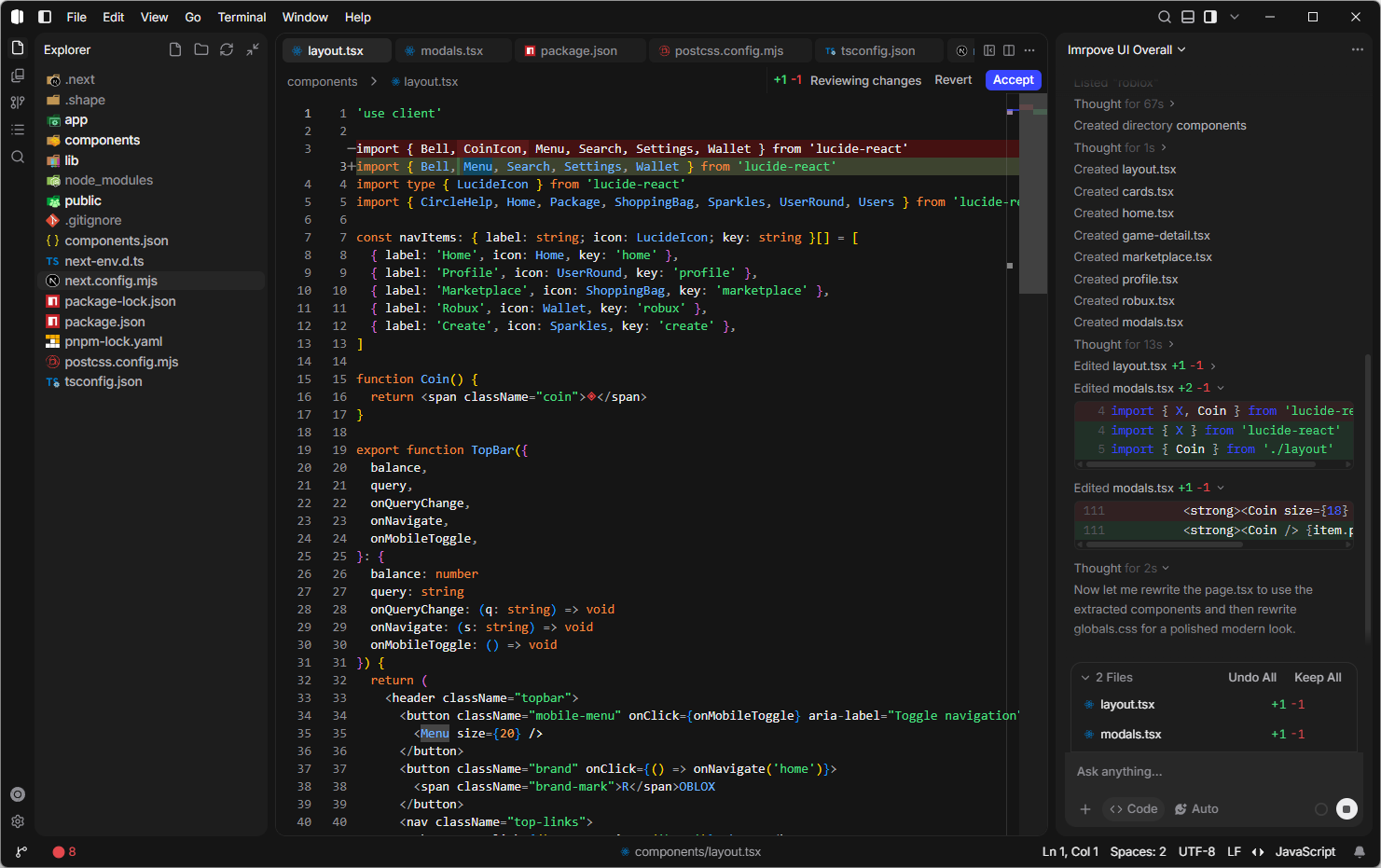This screenshot has width=1381, height=868.
Task: Open the title bar search icon
Action: click(x=1165, y=17)
